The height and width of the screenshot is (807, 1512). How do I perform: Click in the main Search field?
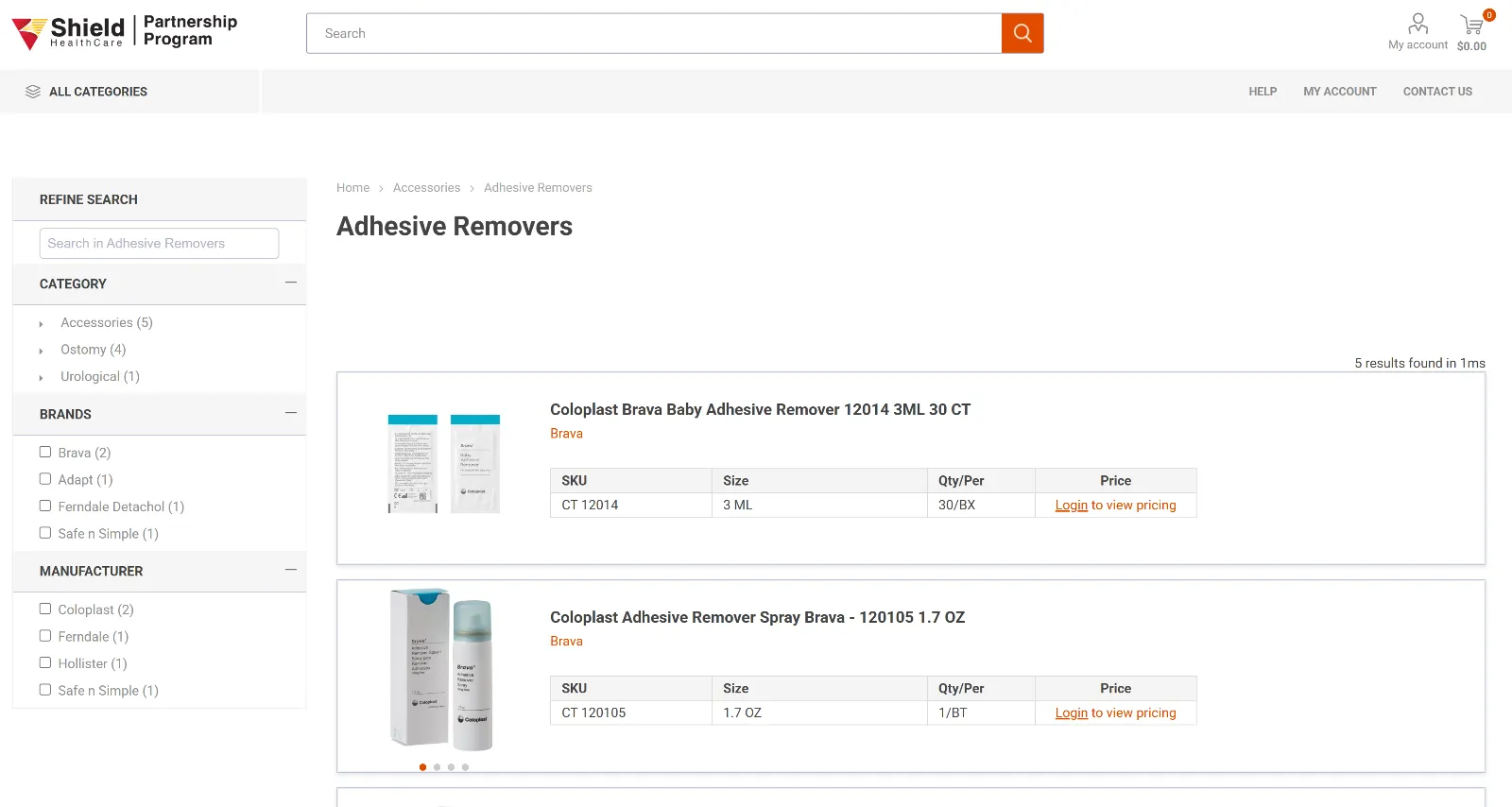point(654,33)
